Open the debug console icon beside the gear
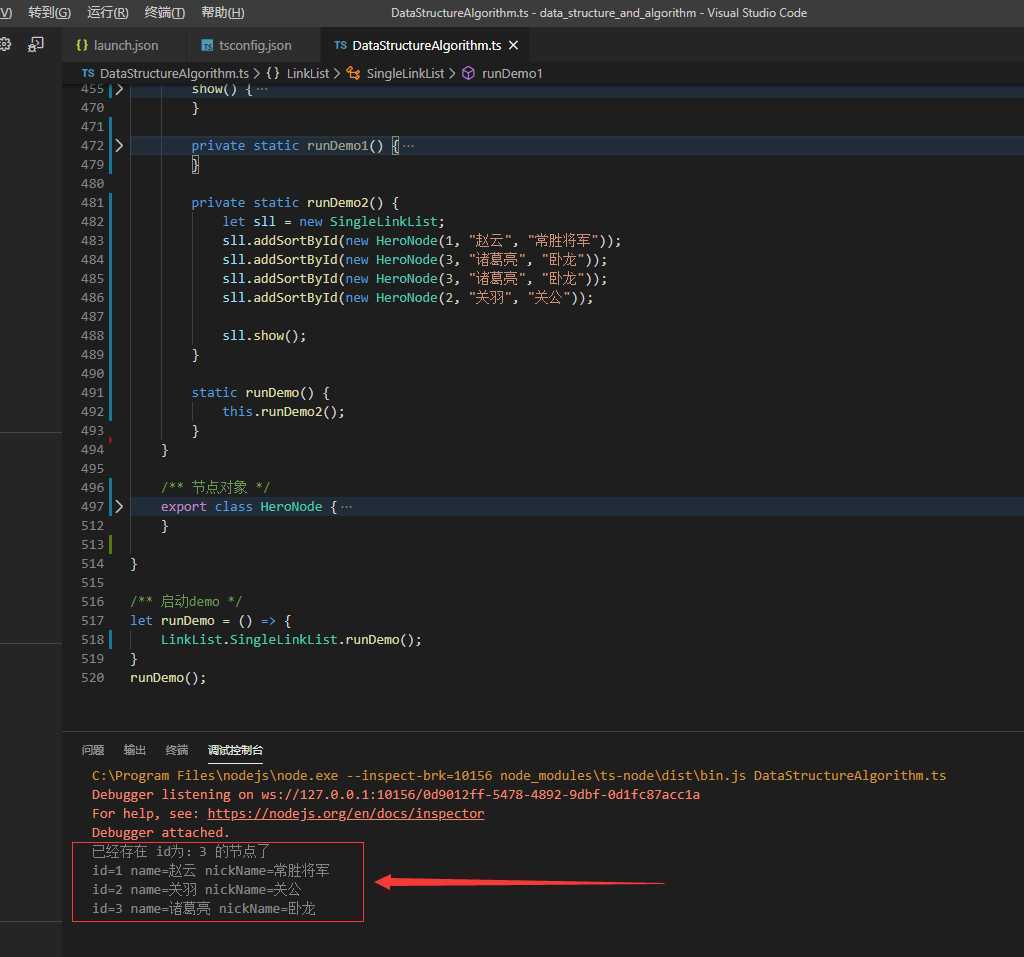Viewport: 1024px width, 957px height. pyautogui.click(x=35, y=44)
